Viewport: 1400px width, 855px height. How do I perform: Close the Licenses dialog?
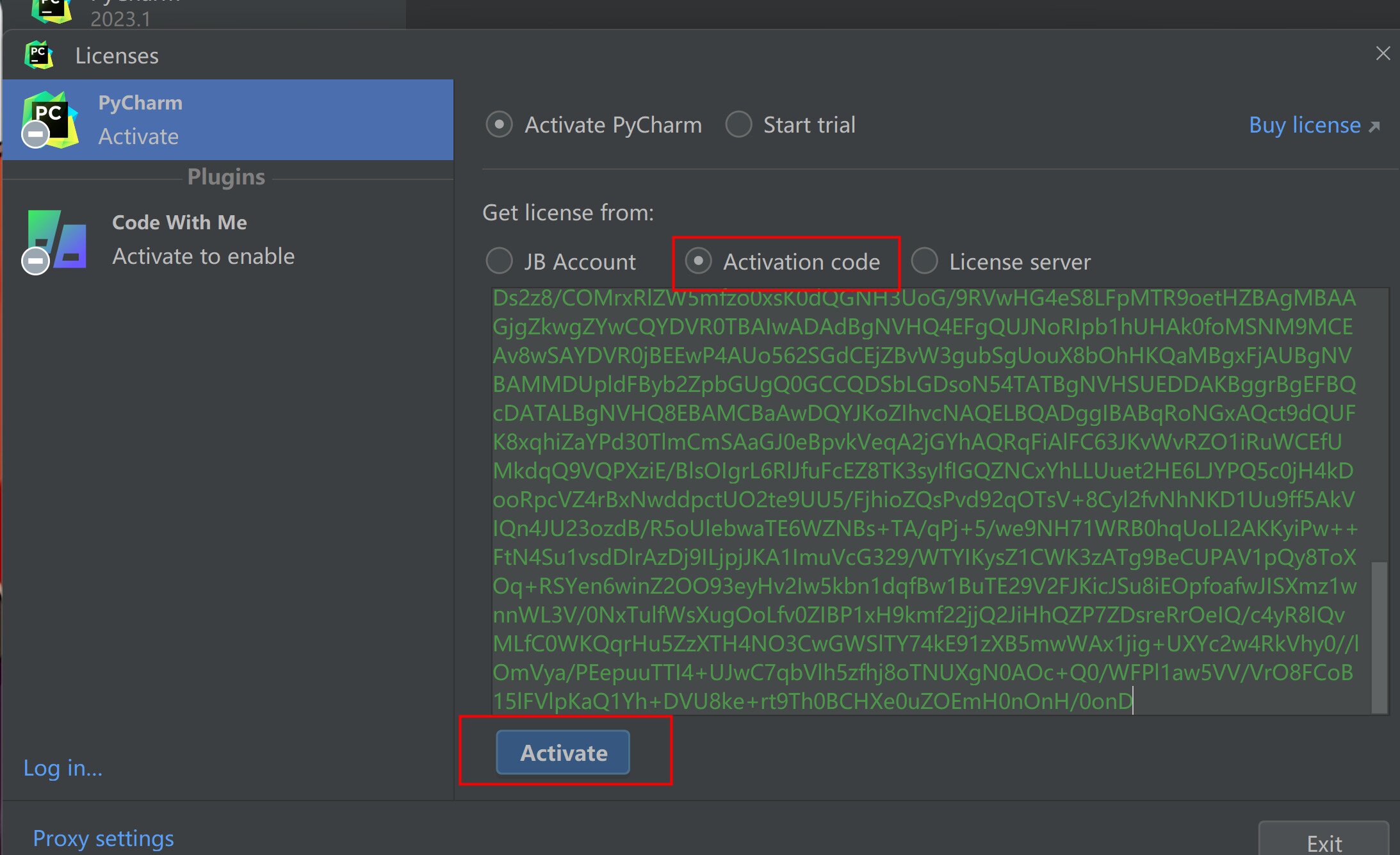(x=1383, y=54)
